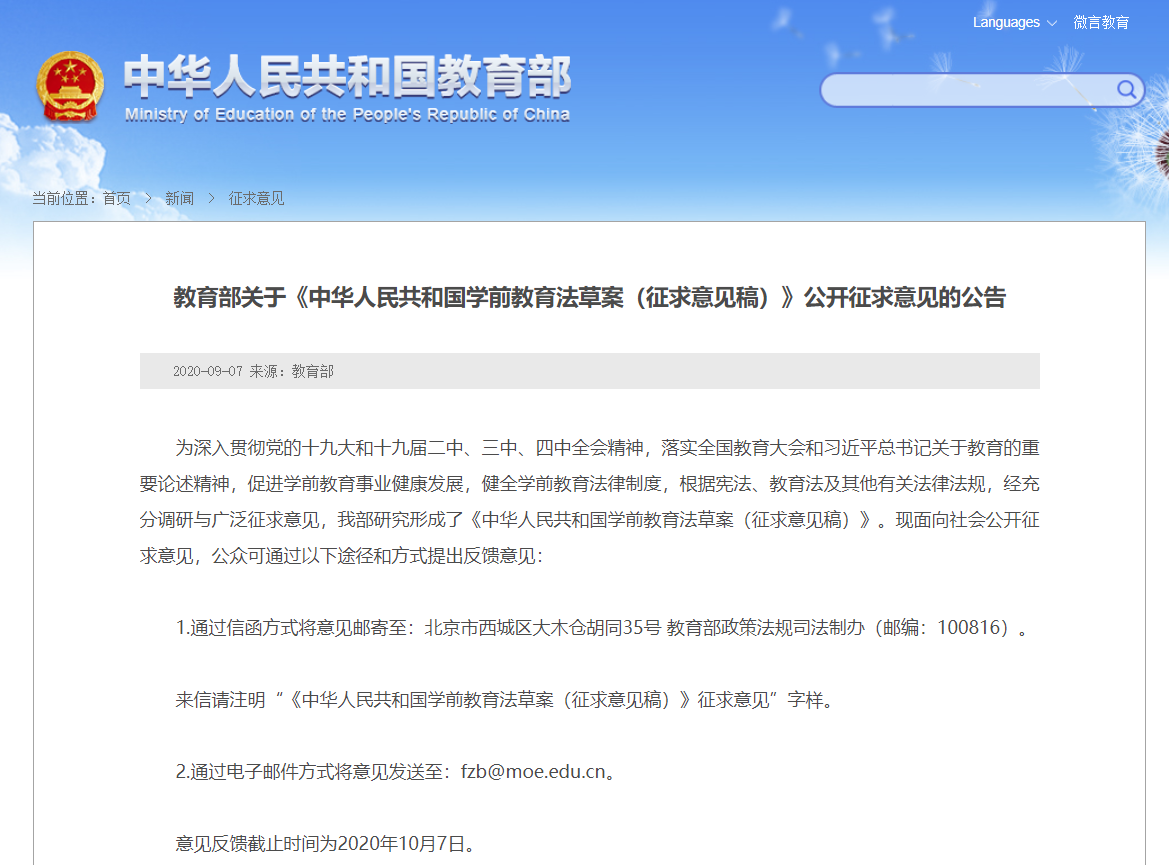Image resolution: width=1169 pixels, height=865 pixels.
Task: Click the mailing address 北京市西城区大木仓胡同35号
Action: point(543,628)
